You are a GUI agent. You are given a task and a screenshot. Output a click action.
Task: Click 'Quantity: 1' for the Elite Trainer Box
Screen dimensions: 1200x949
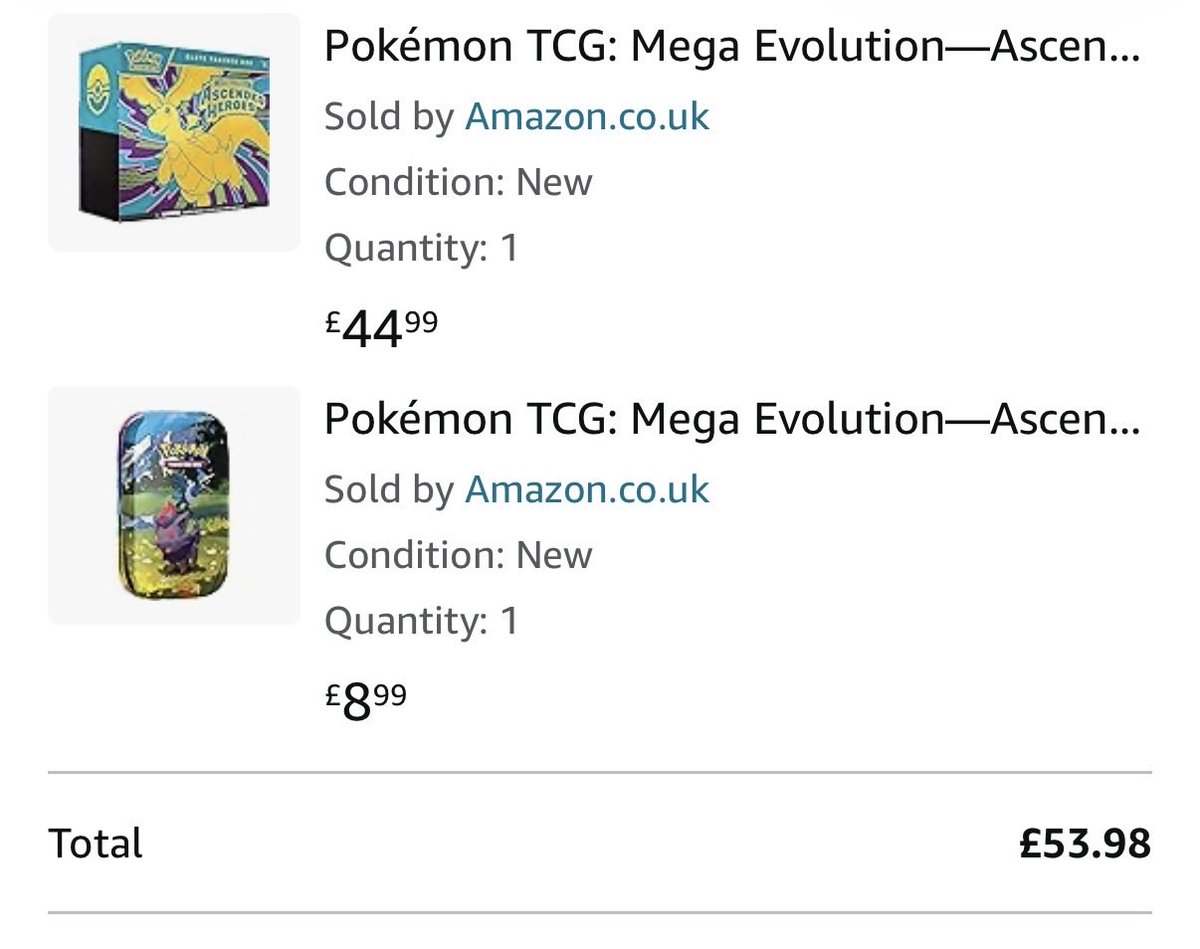click(421, 247)
